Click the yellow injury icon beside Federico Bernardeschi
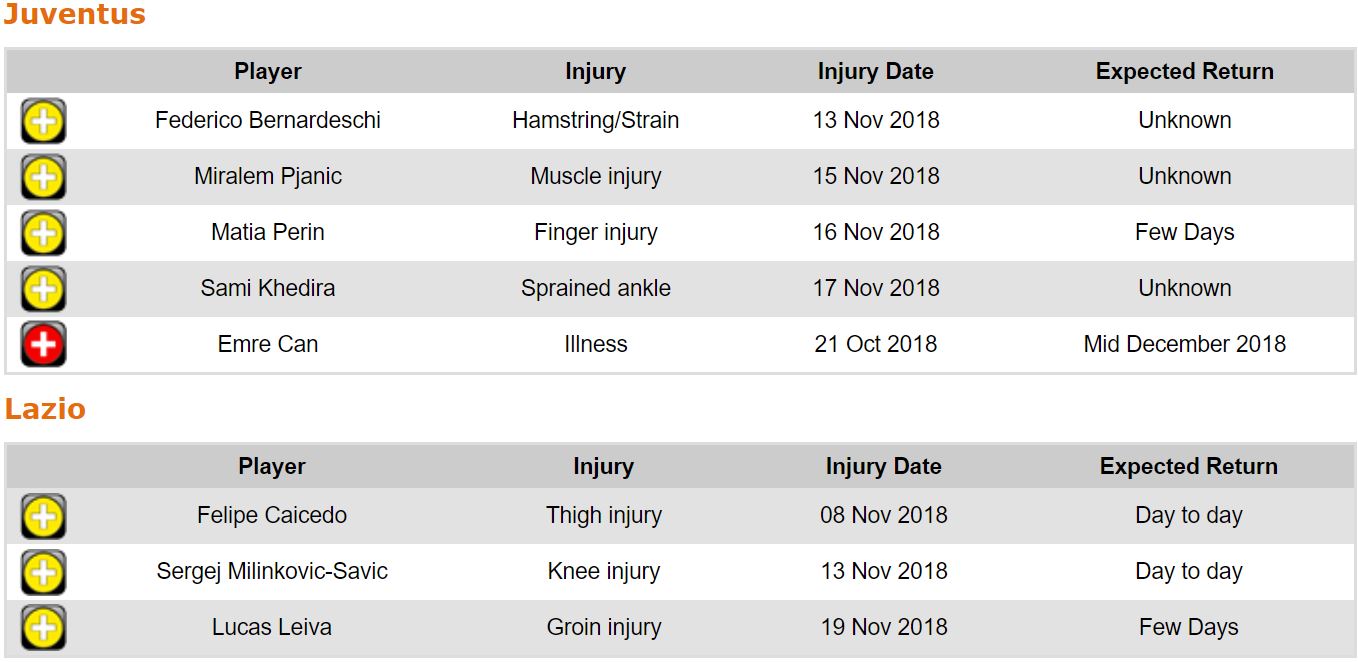The height and width of the screenshot is (662, 1358). coord(43,122)
